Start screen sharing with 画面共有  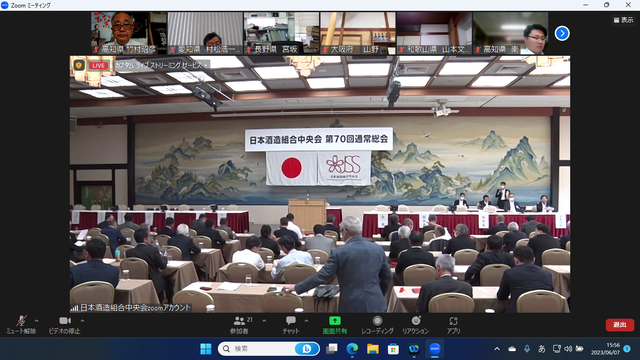[x=335, y=325]
